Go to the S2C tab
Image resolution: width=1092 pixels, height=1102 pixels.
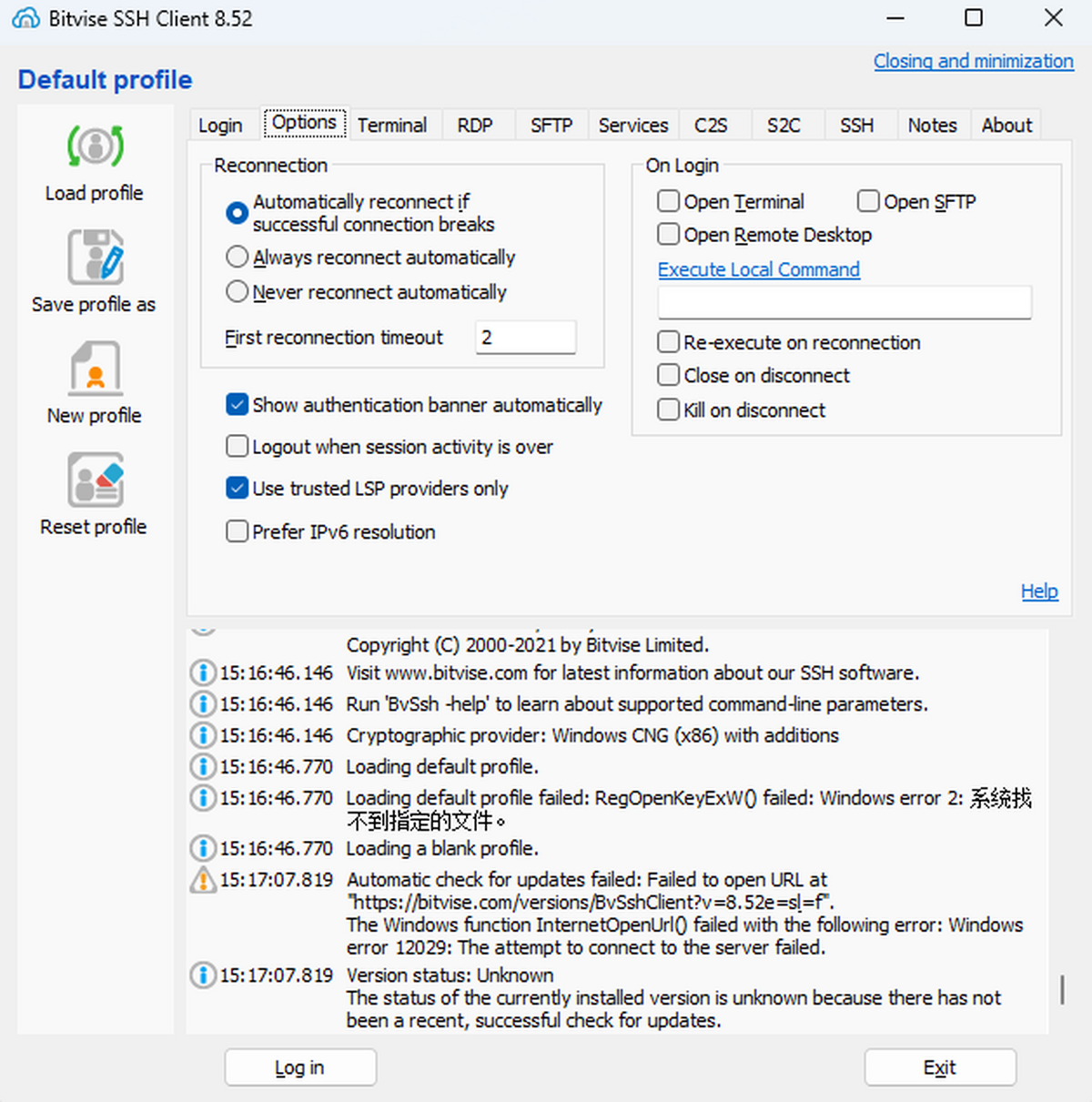[x=784, y=126]
